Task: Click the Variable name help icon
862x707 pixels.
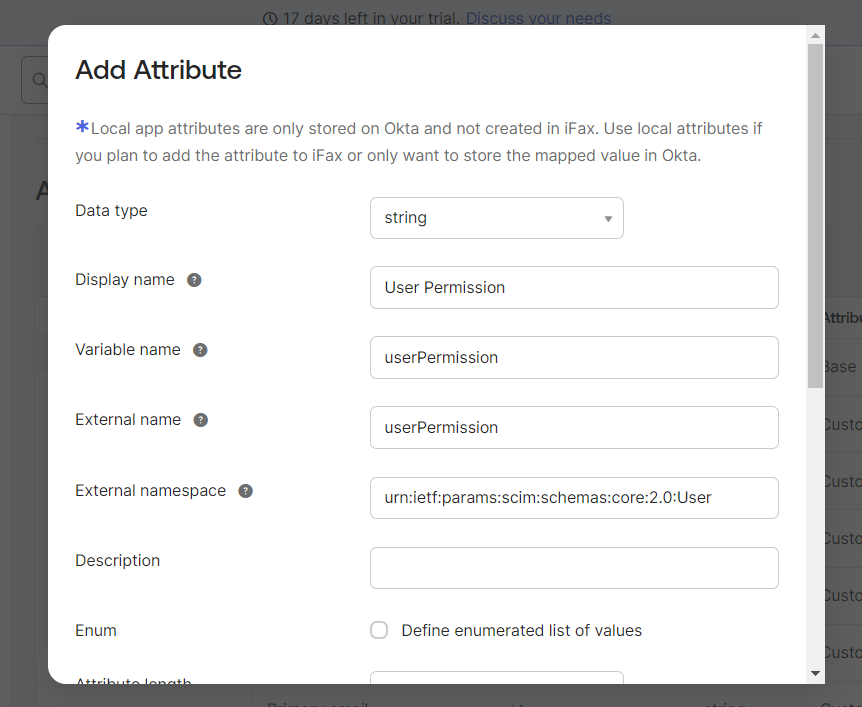Action: tap(200, 350)
